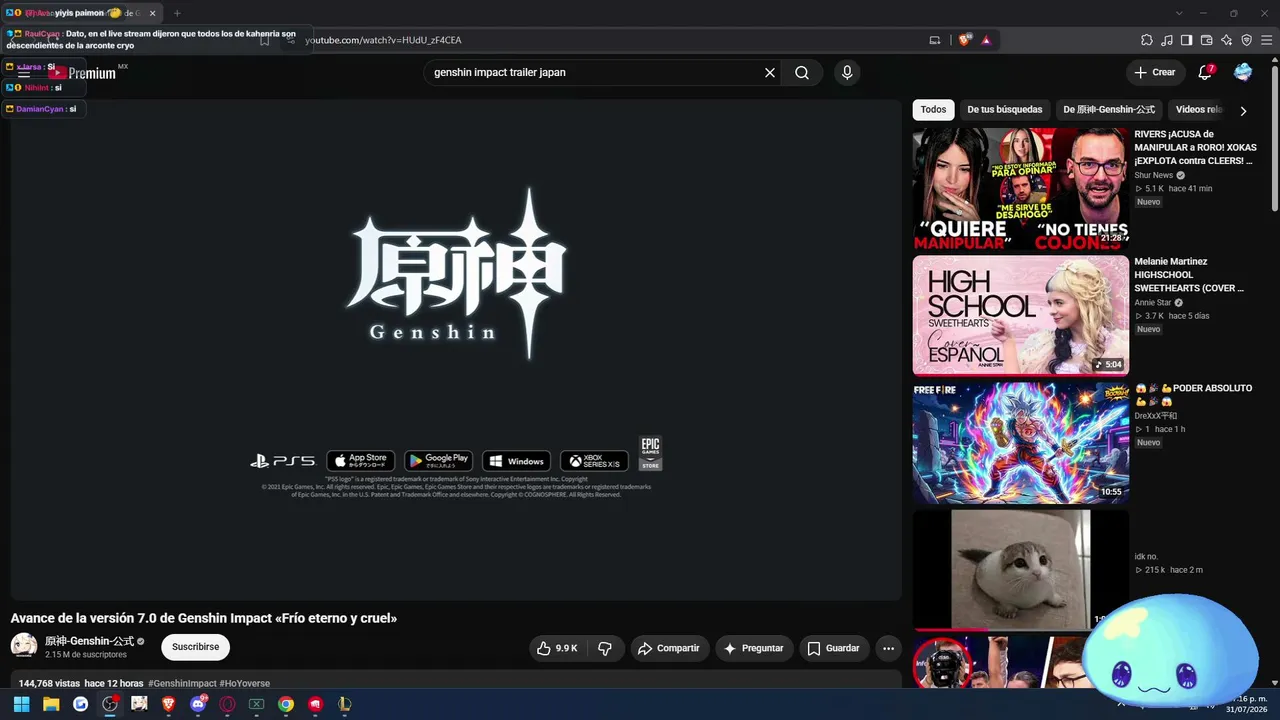Select the 'Videos rela...' chip

click(x=1198, y=110)
